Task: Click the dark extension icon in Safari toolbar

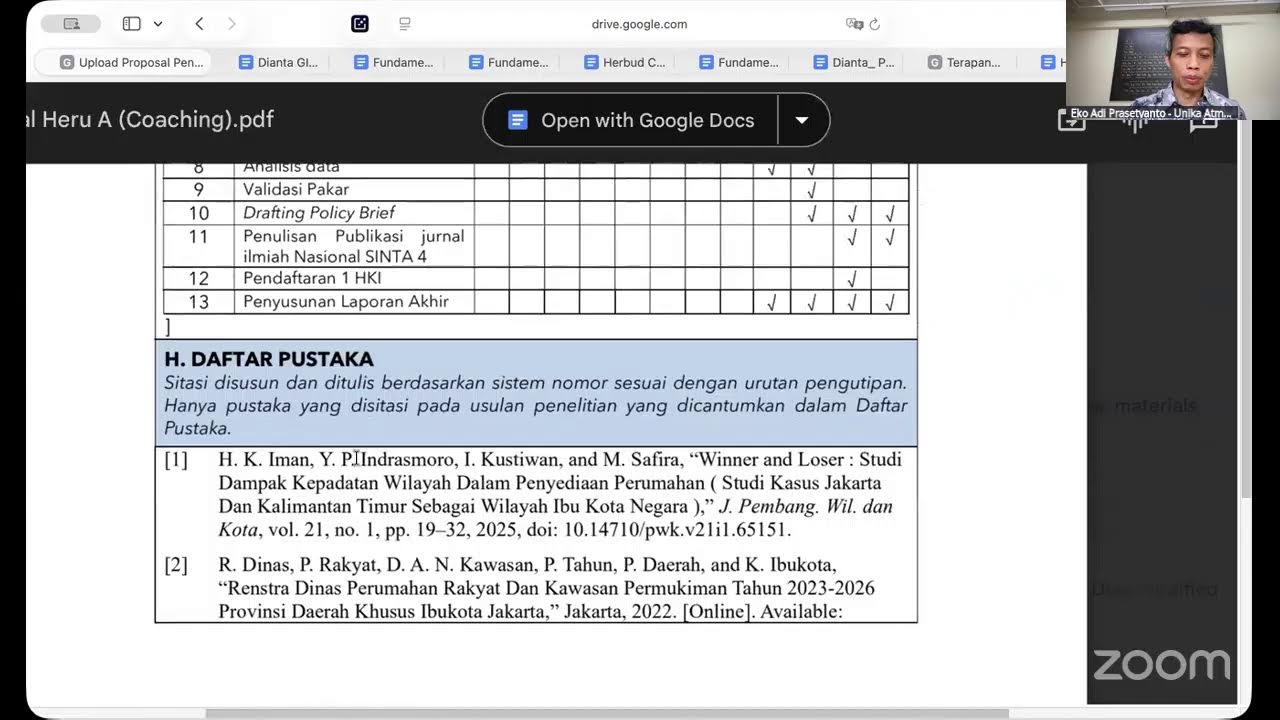Action: (x=360, y=24)
